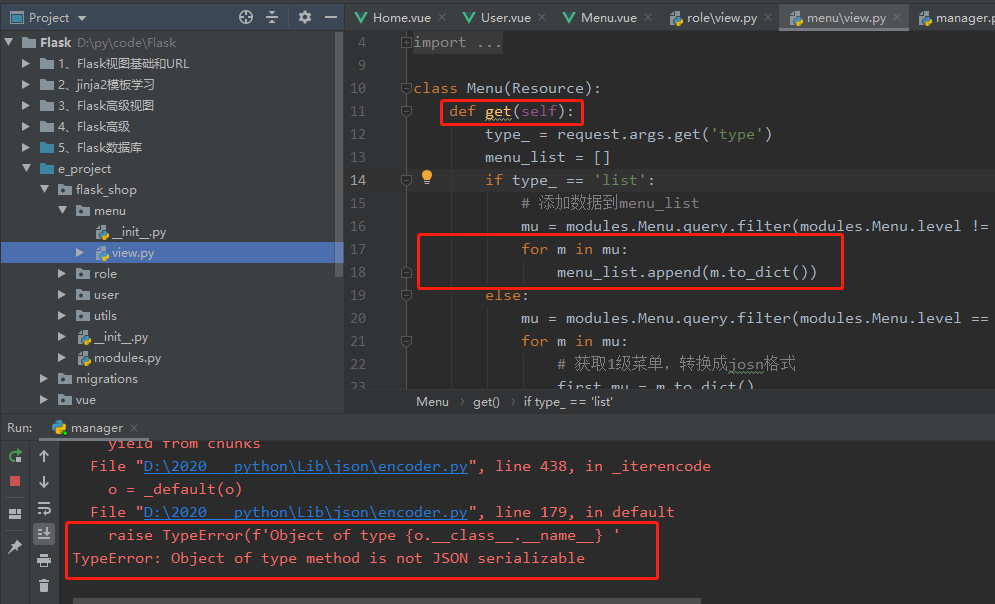Expand the role folder
Screen dimensions: 995x604
click(62, 273)
